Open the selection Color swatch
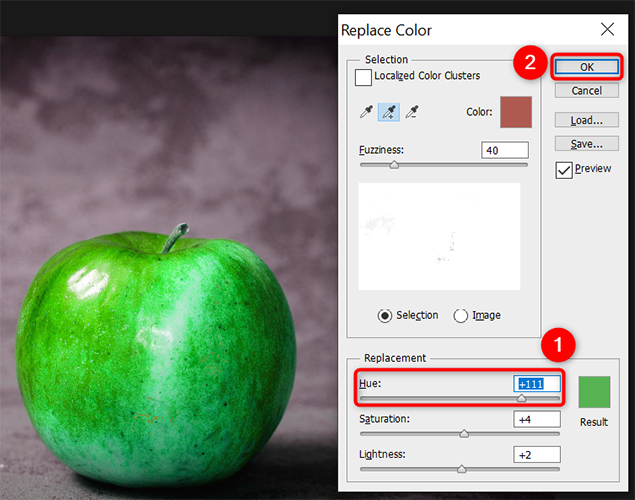 click(x=516, y=112)
